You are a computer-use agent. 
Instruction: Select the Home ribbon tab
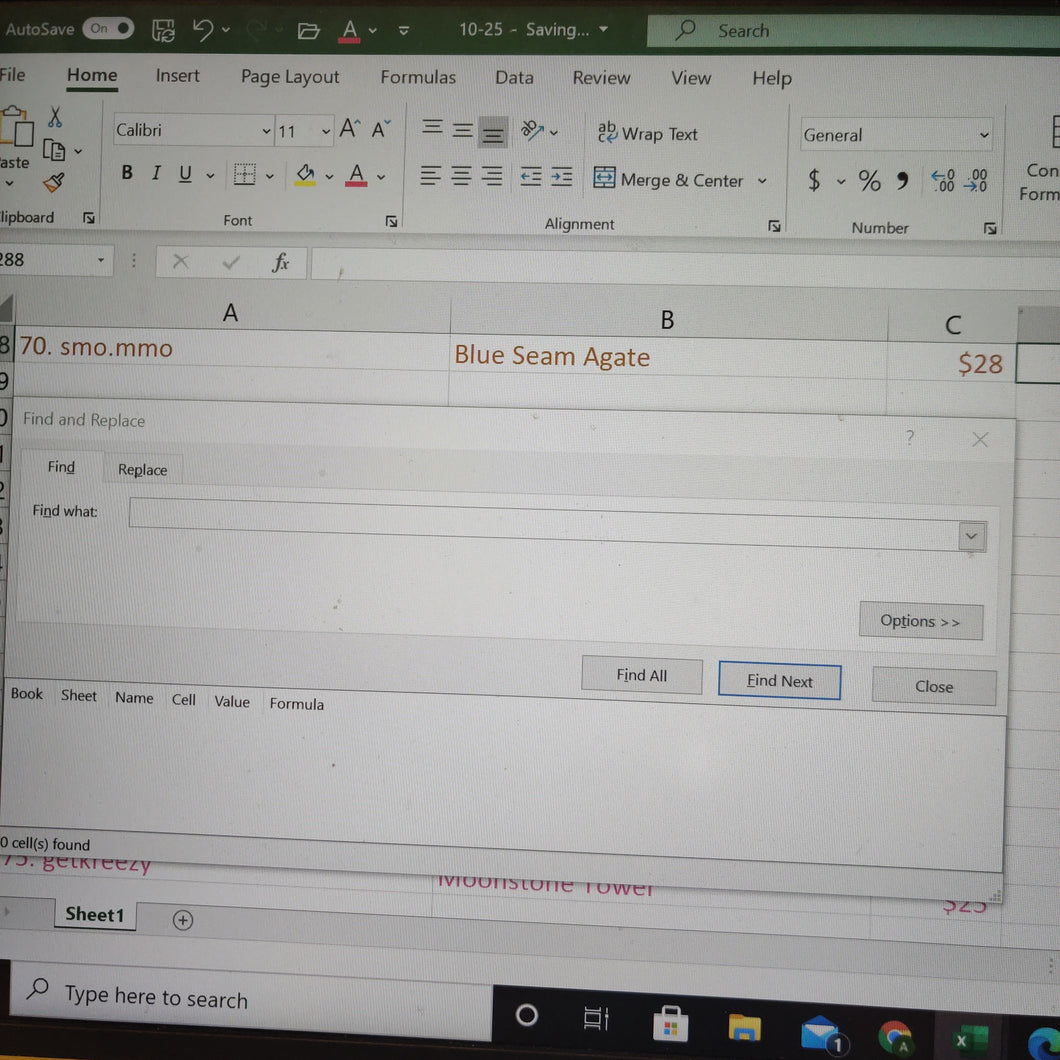coord(92,76)
